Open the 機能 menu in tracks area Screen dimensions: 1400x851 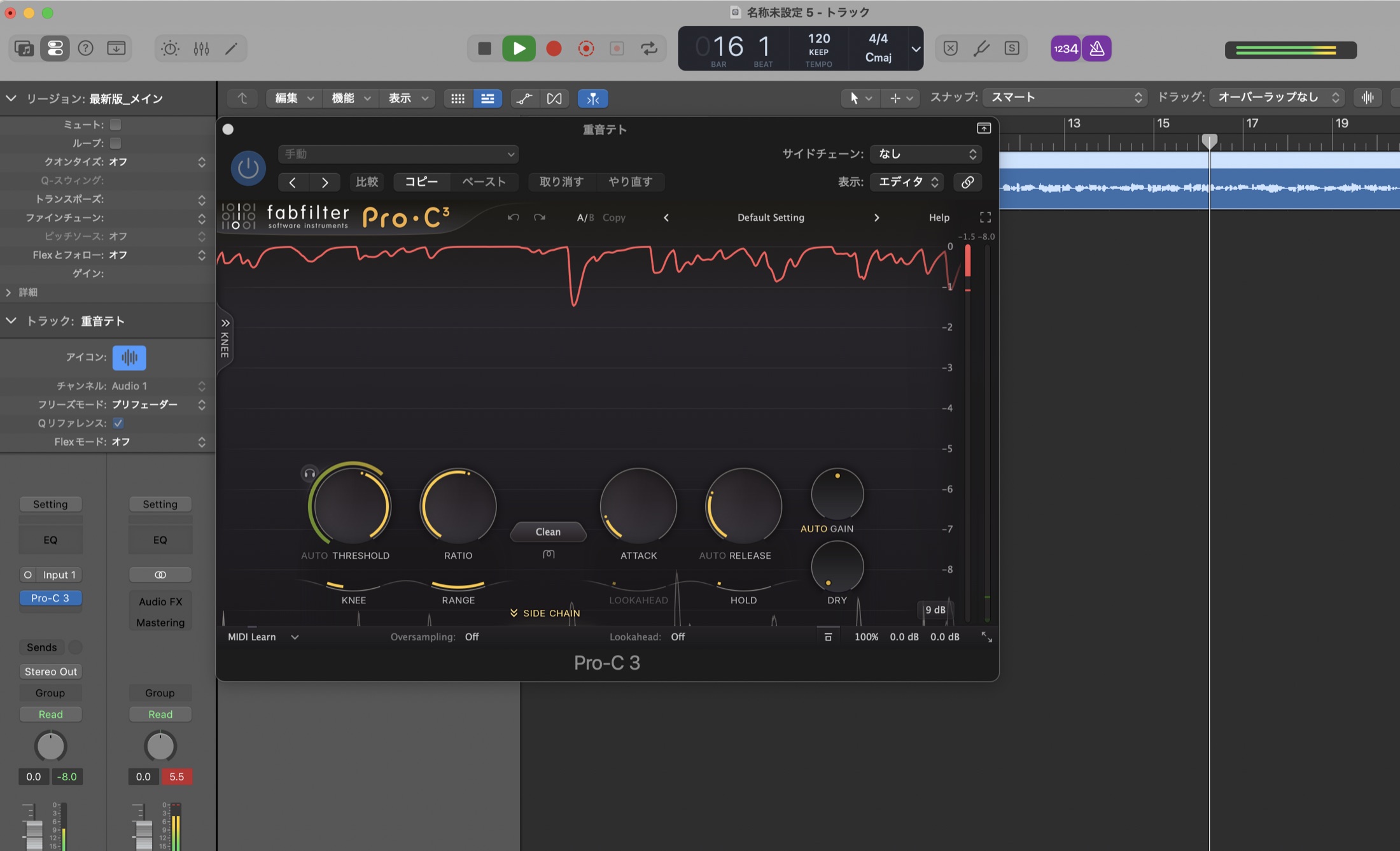[x=350, y=98]
